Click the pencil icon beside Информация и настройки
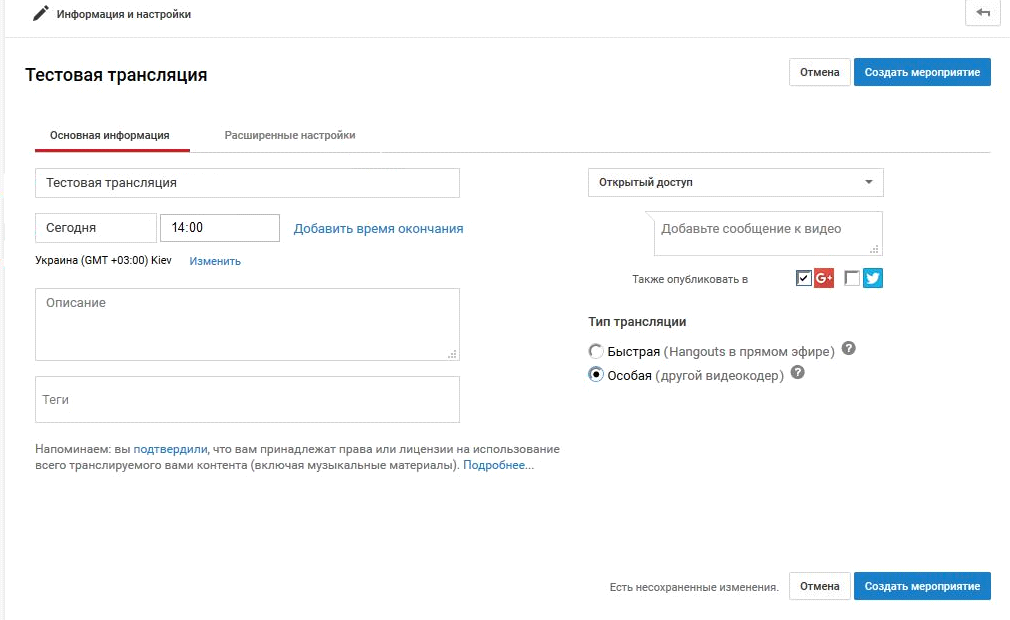Screen dimensions: 1010x620 pos(40,14)
